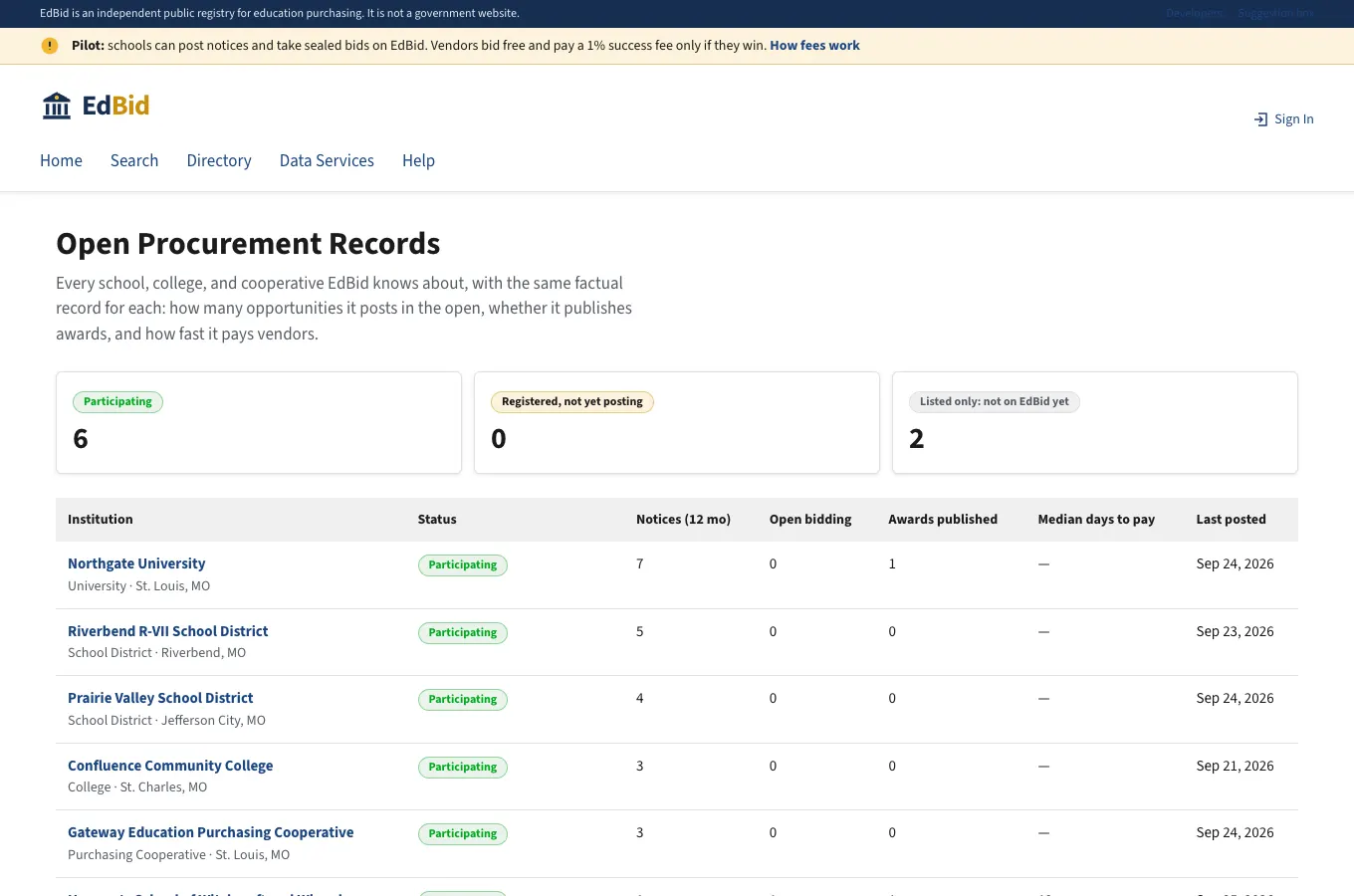
Task: Click the Pilot banner warning icon
Action: (x=50, y=46)
